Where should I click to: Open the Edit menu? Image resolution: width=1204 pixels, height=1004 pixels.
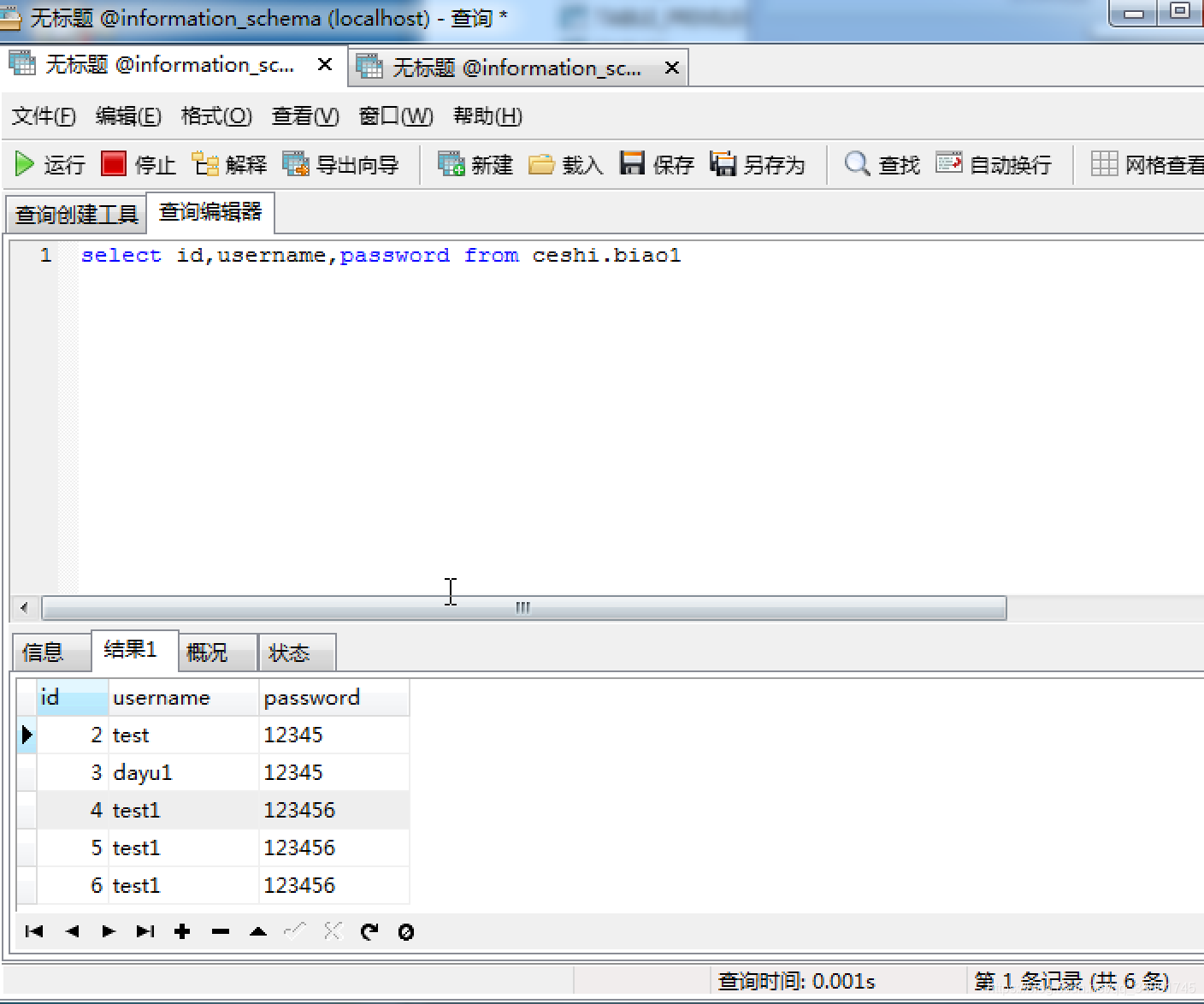point(128,115)
